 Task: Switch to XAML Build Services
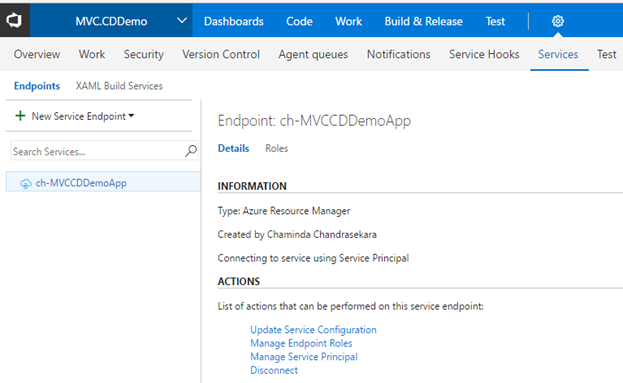pyautogui.click(x=119, y=86)
